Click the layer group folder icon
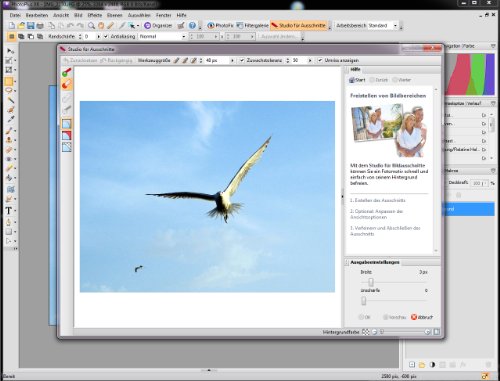 point(422,365)
